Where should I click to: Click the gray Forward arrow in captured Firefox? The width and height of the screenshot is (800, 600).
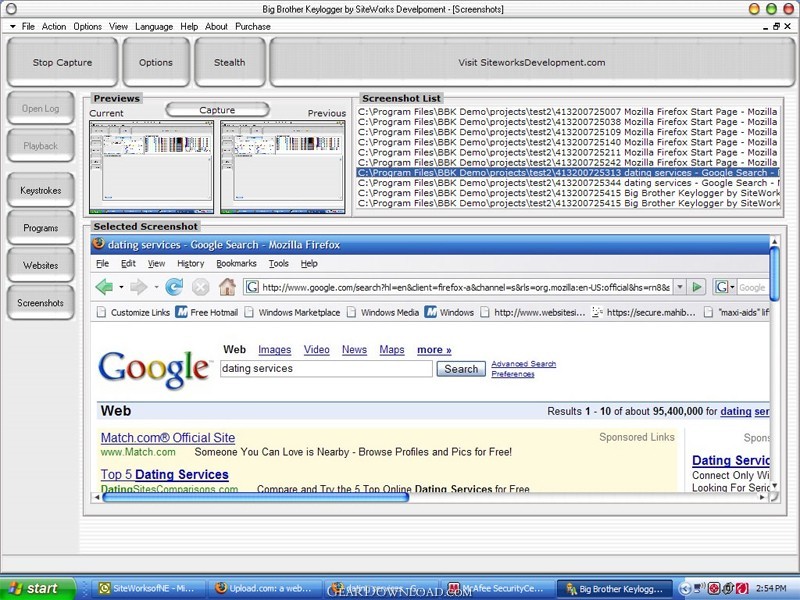coord(138,287)
